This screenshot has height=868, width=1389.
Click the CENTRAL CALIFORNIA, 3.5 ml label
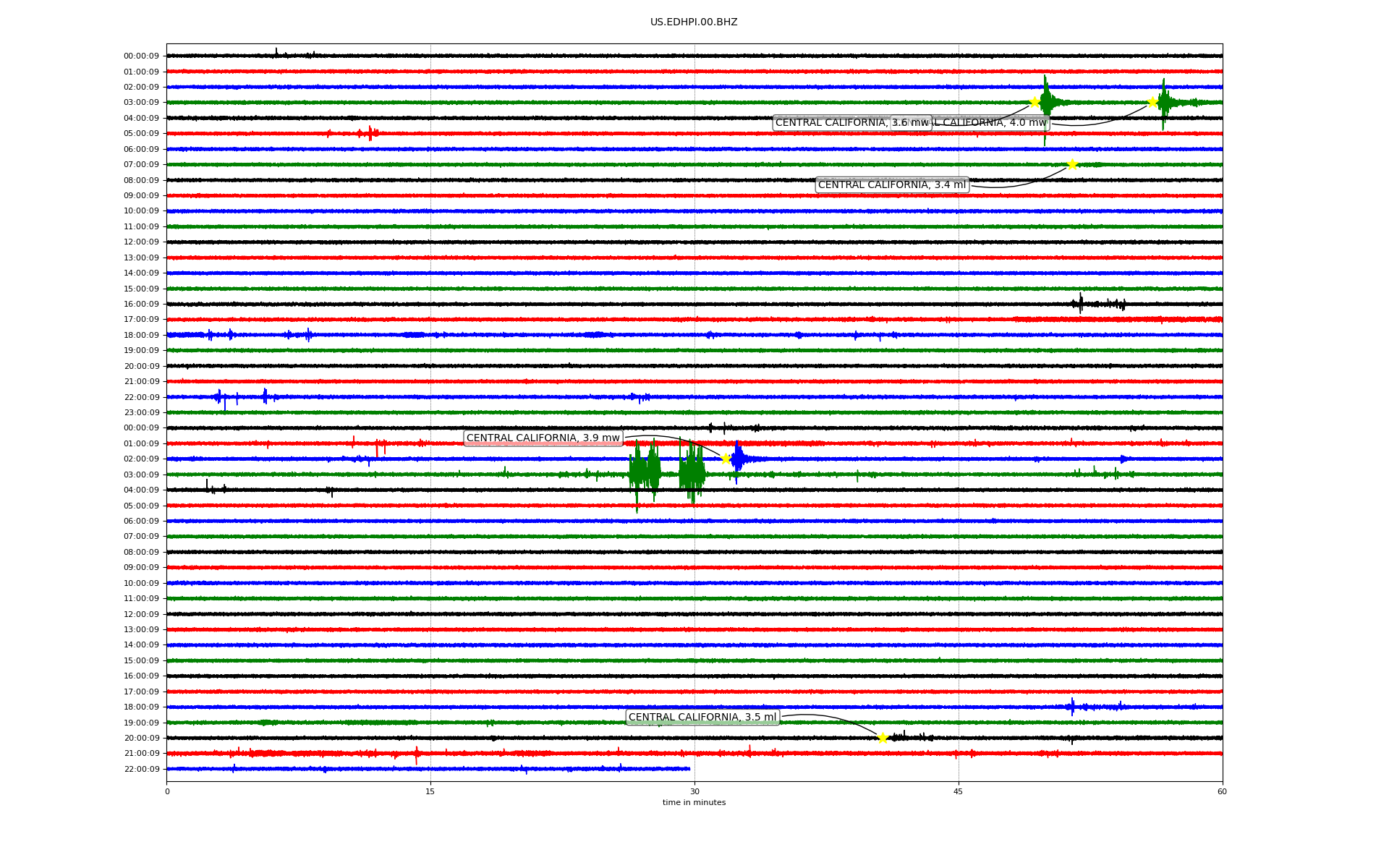(x=702, y=718)
